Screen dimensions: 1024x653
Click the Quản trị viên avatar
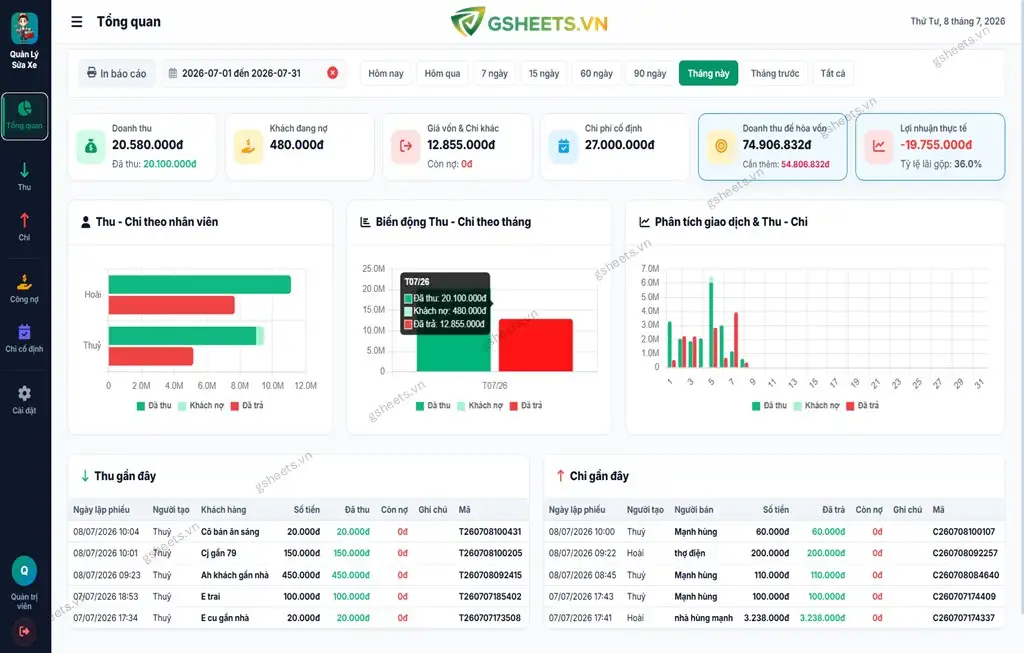tap(24, 571)
